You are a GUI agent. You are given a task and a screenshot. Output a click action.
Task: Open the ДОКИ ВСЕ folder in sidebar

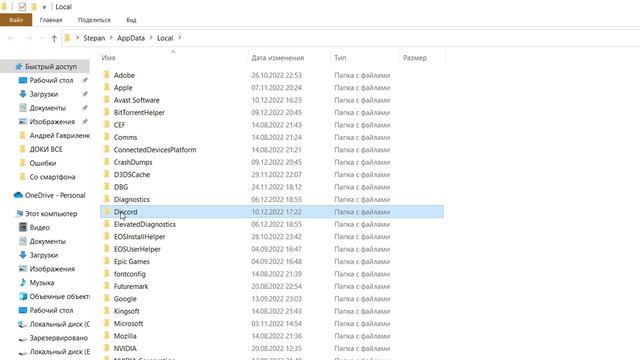(46, 149)
